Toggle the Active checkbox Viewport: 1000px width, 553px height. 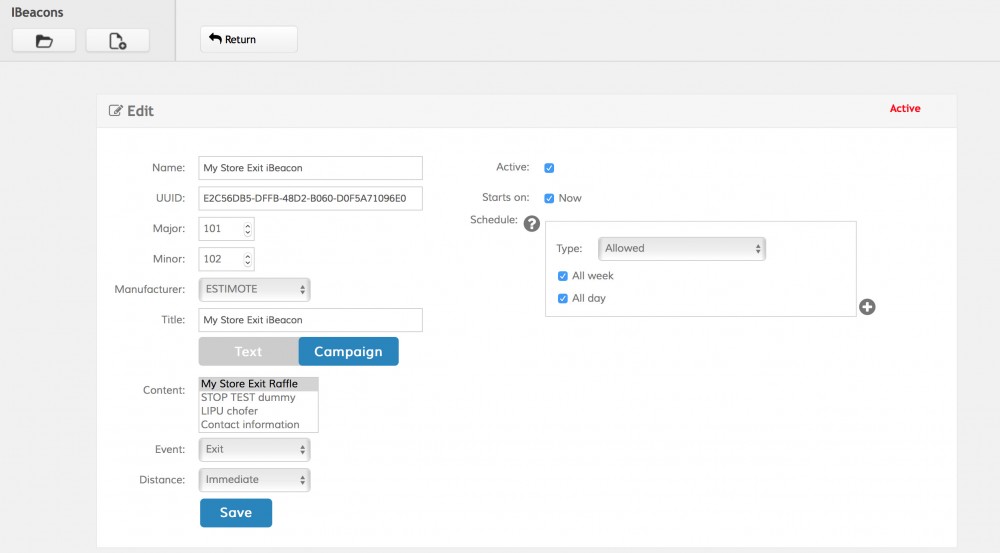549,168
